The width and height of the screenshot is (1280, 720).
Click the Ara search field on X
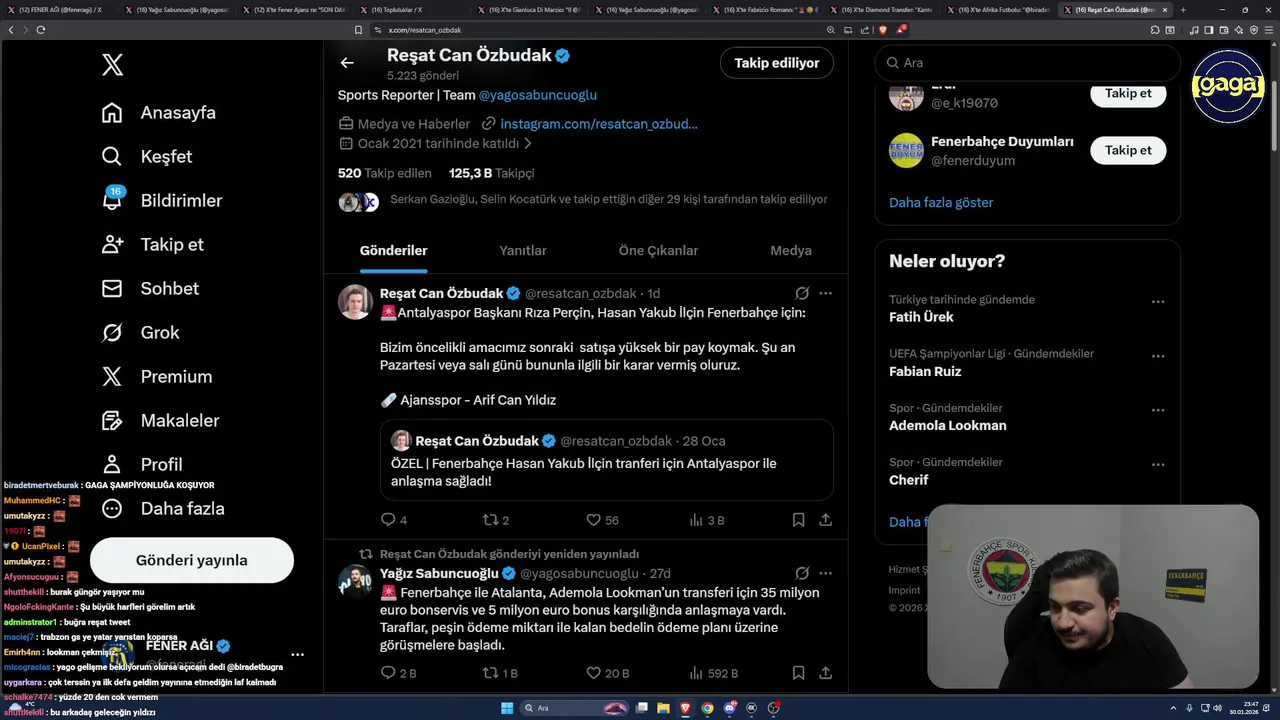(x=1027, y=62)
